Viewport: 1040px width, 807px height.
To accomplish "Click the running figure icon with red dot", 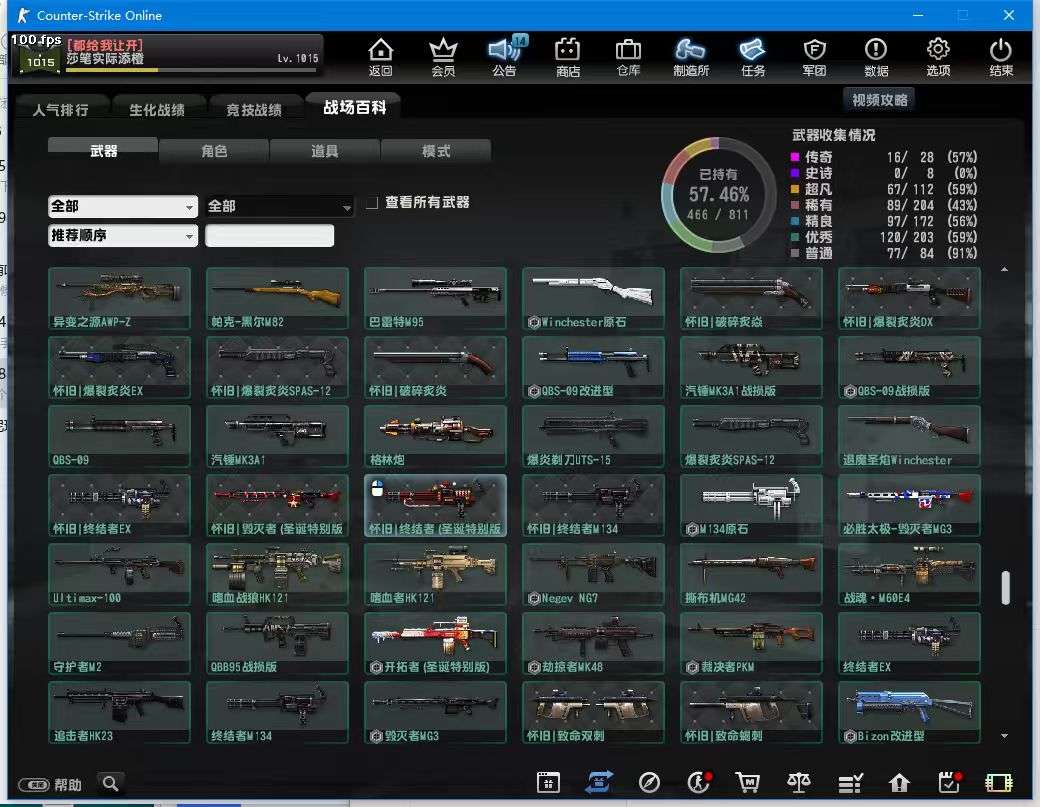I will (698, 782).
